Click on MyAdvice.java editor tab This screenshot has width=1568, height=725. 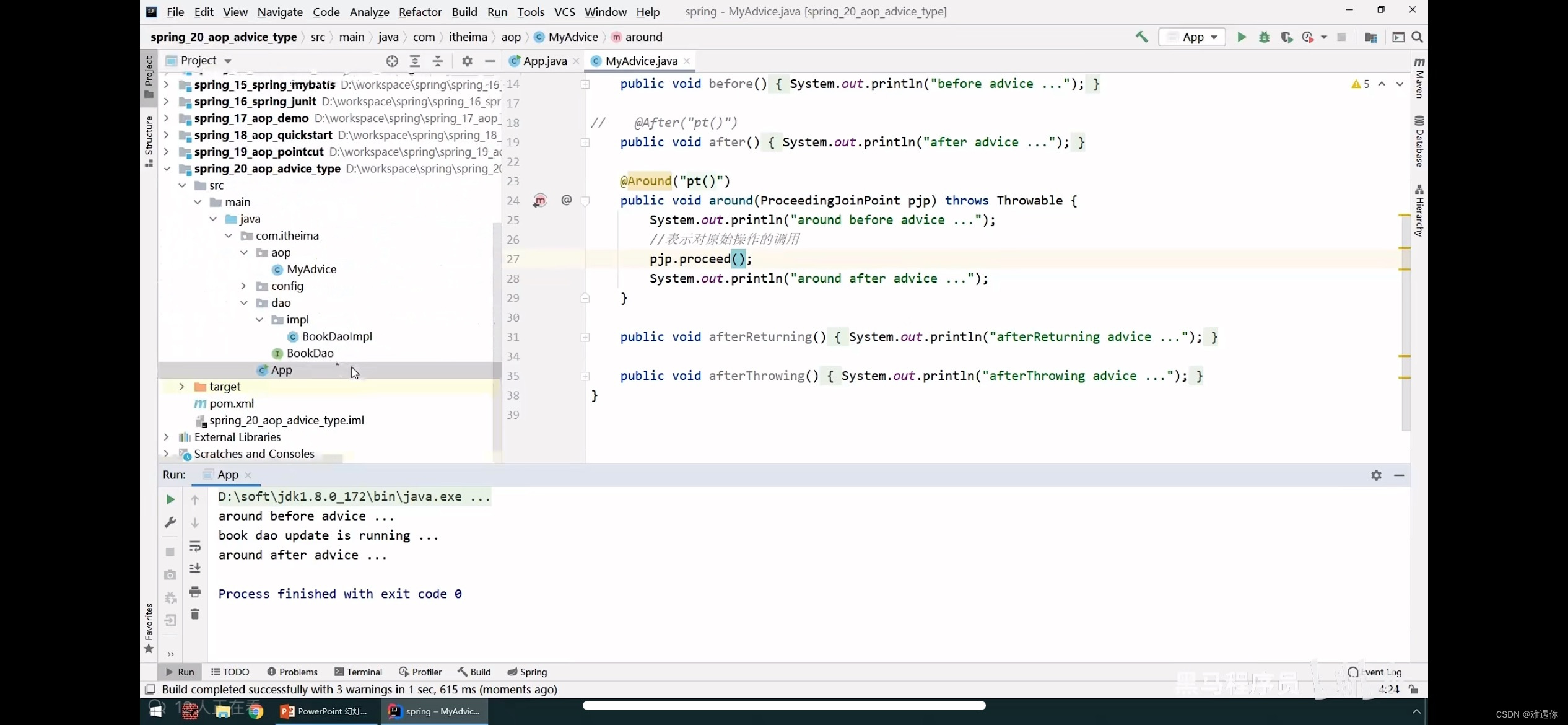641,61
